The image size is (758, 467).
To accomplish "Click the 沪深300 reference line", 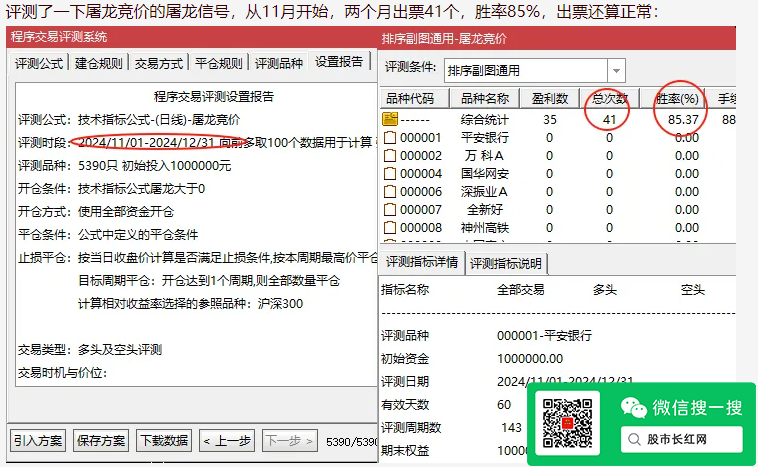I will pyautogui.click(x=190, y=304).
